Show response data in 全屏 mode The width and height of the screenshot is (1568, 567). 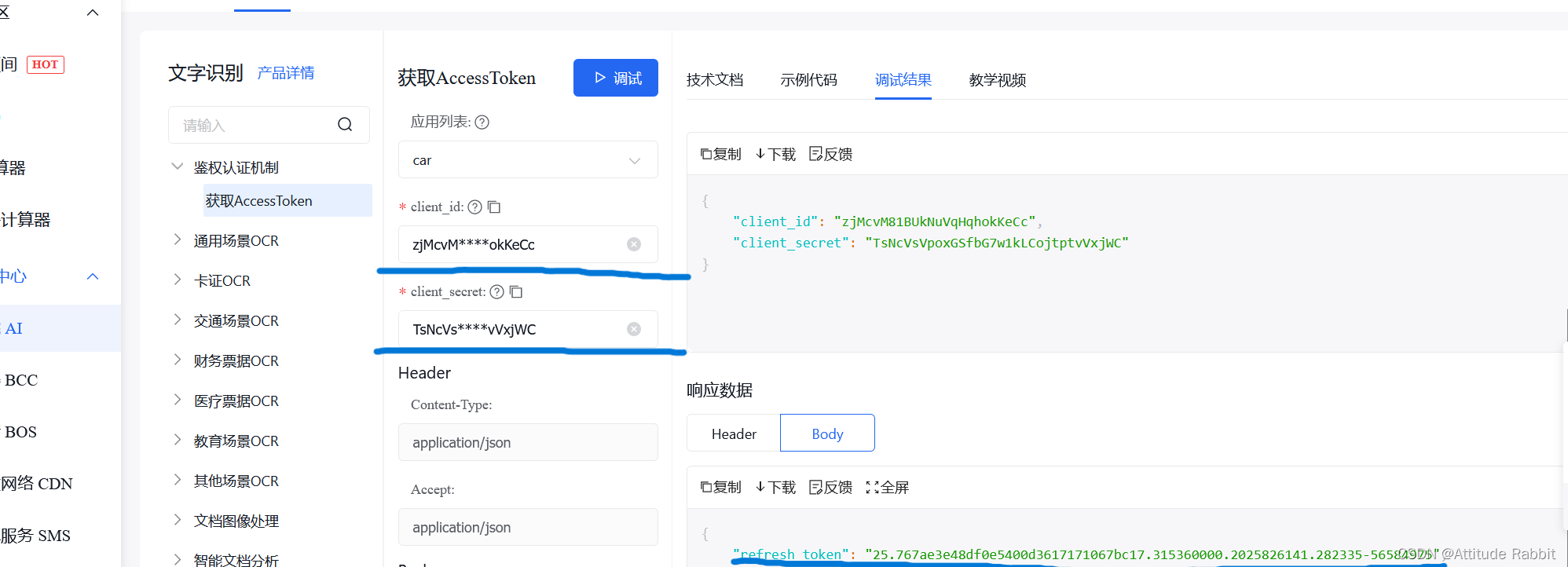coord(887,487)
